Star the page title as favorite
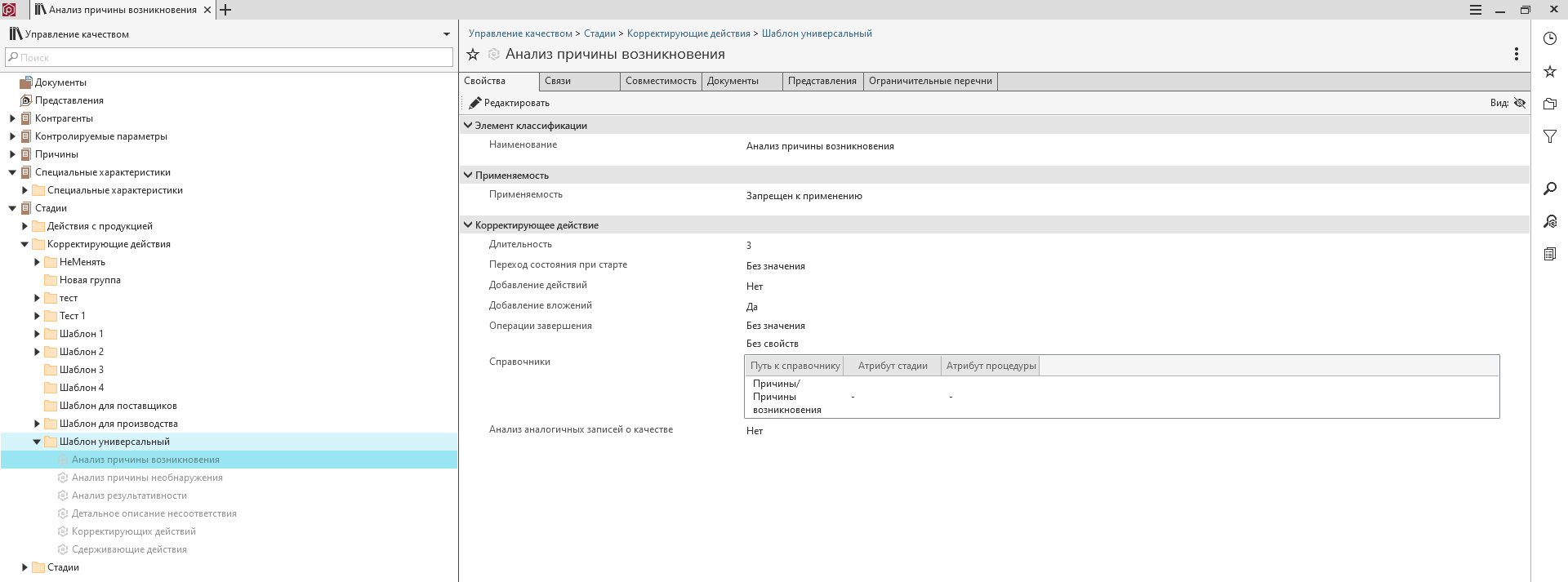1568x582 pixels. 473,55
